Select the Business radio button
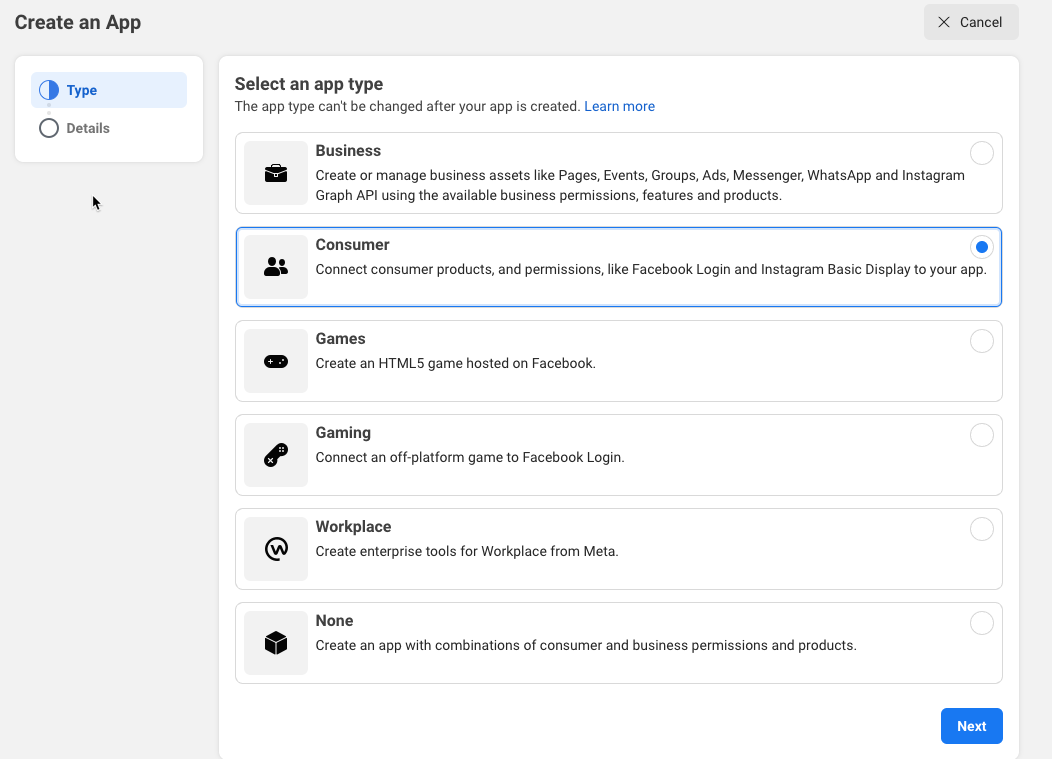 [982, 153]
